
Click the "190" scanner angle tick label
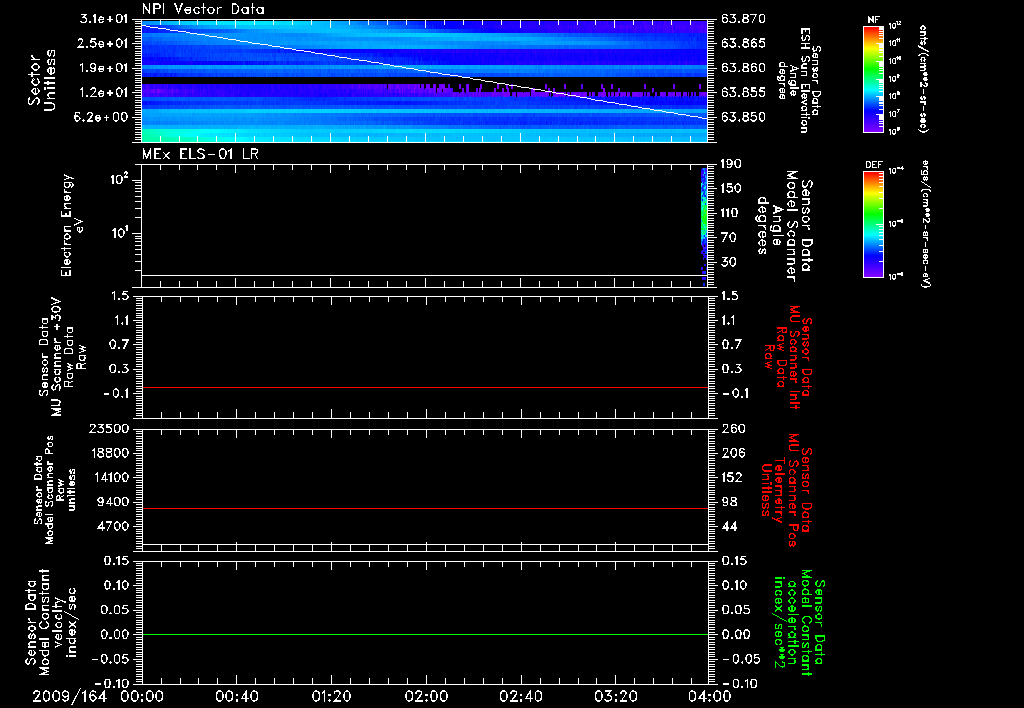(731, 164)
